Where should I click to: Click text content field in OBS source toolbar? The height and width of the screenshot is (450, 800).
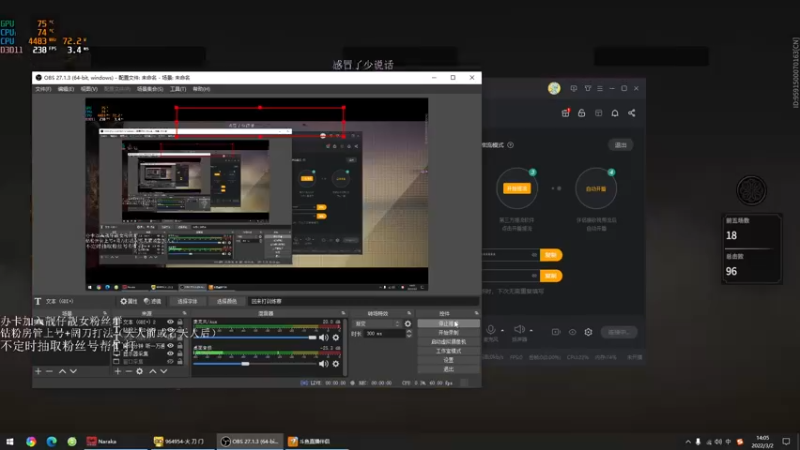click(x=363, y=301)
